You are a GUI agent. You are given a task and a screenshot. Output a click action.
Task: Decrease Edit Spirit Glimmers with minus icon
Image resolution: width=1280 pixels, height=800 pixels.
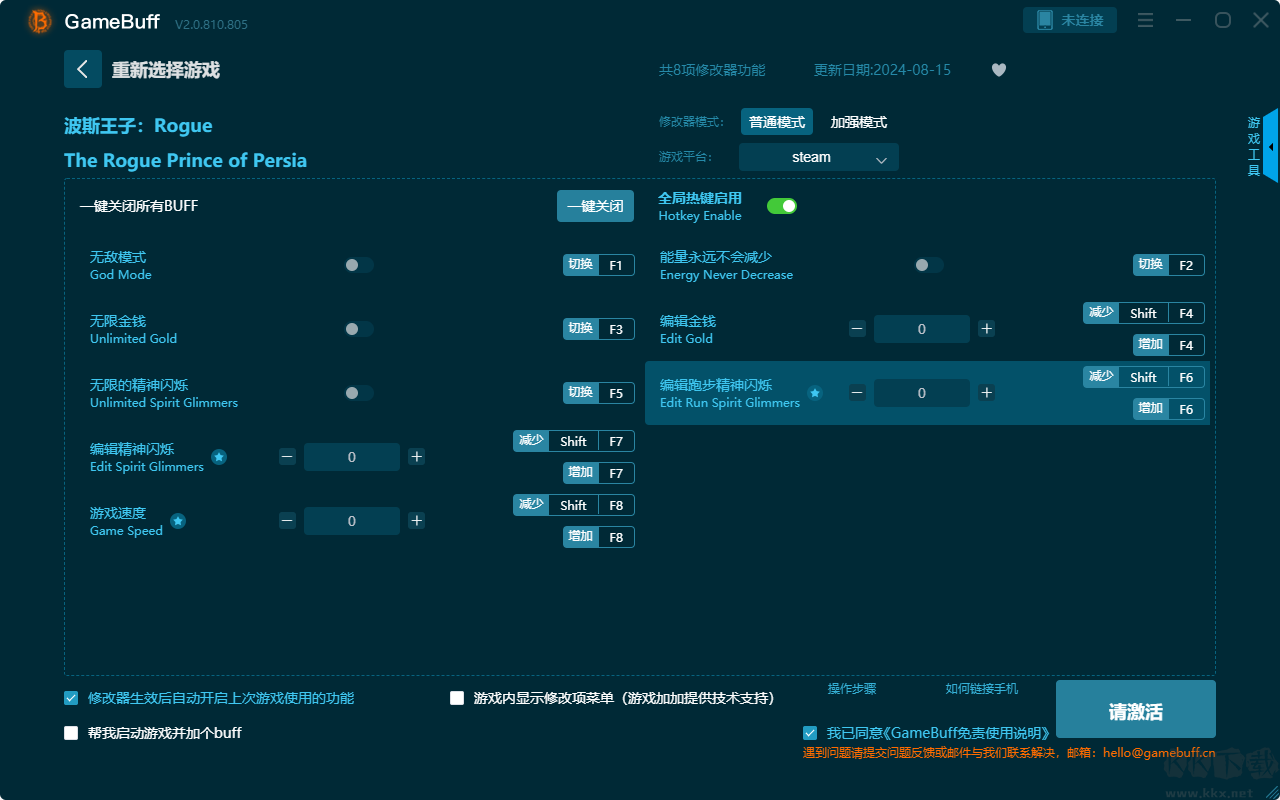pos(287,456)
